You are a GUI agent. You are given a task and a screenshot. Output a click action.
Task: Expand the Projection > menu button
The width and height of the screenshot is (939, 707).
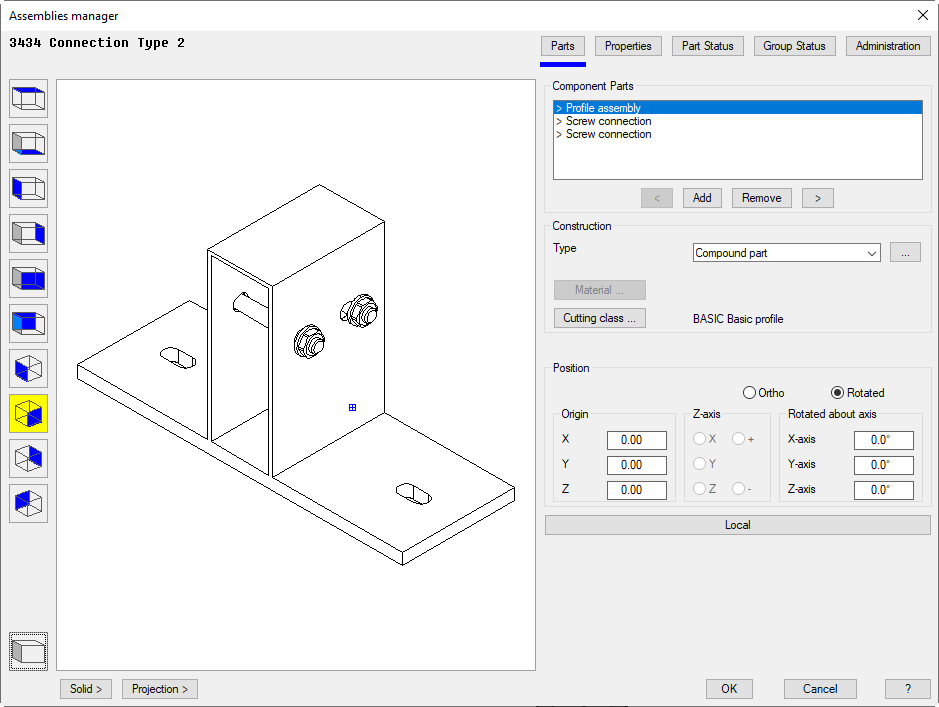[x=160, y=689]
